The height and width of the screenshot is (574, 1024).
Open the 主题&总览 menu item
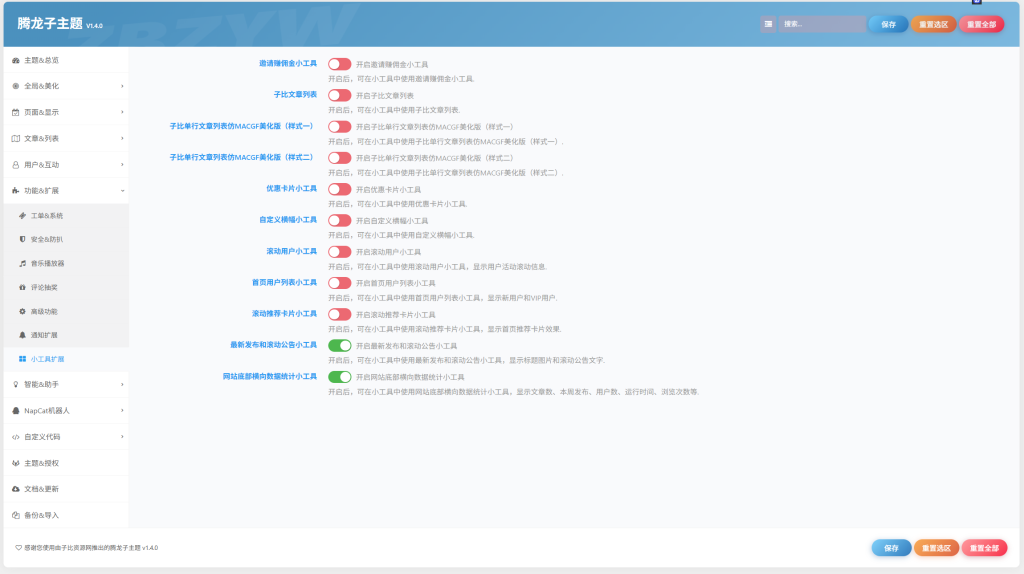point(66,60)
